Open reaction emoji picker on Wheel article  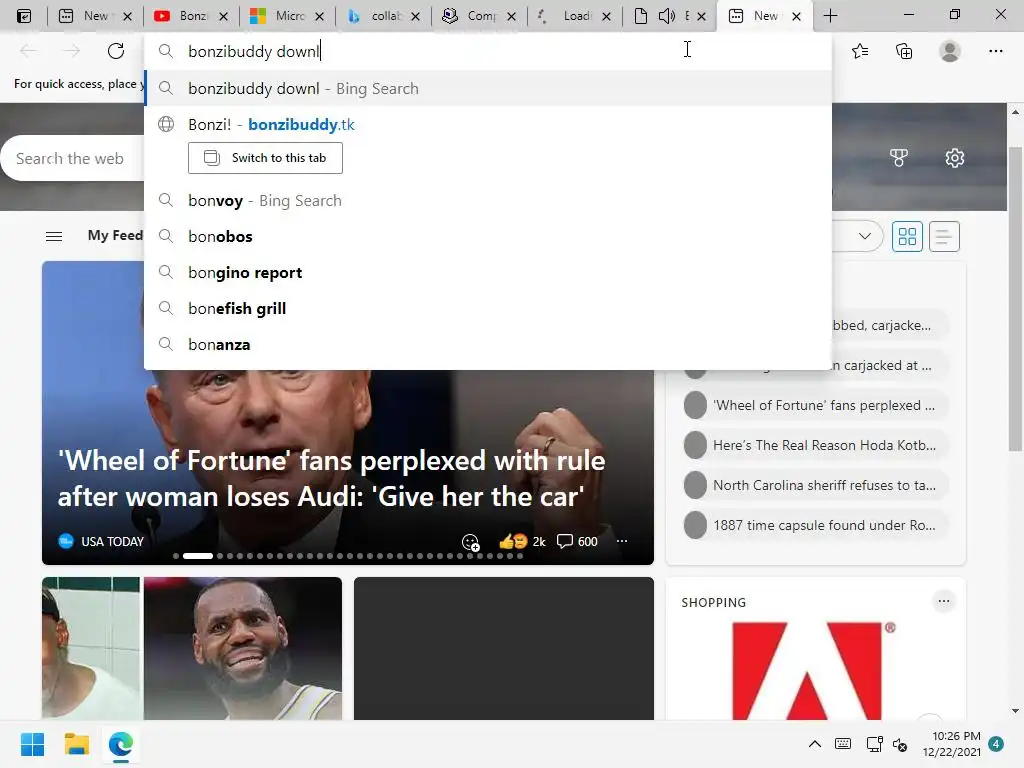[x=470, y=542]
